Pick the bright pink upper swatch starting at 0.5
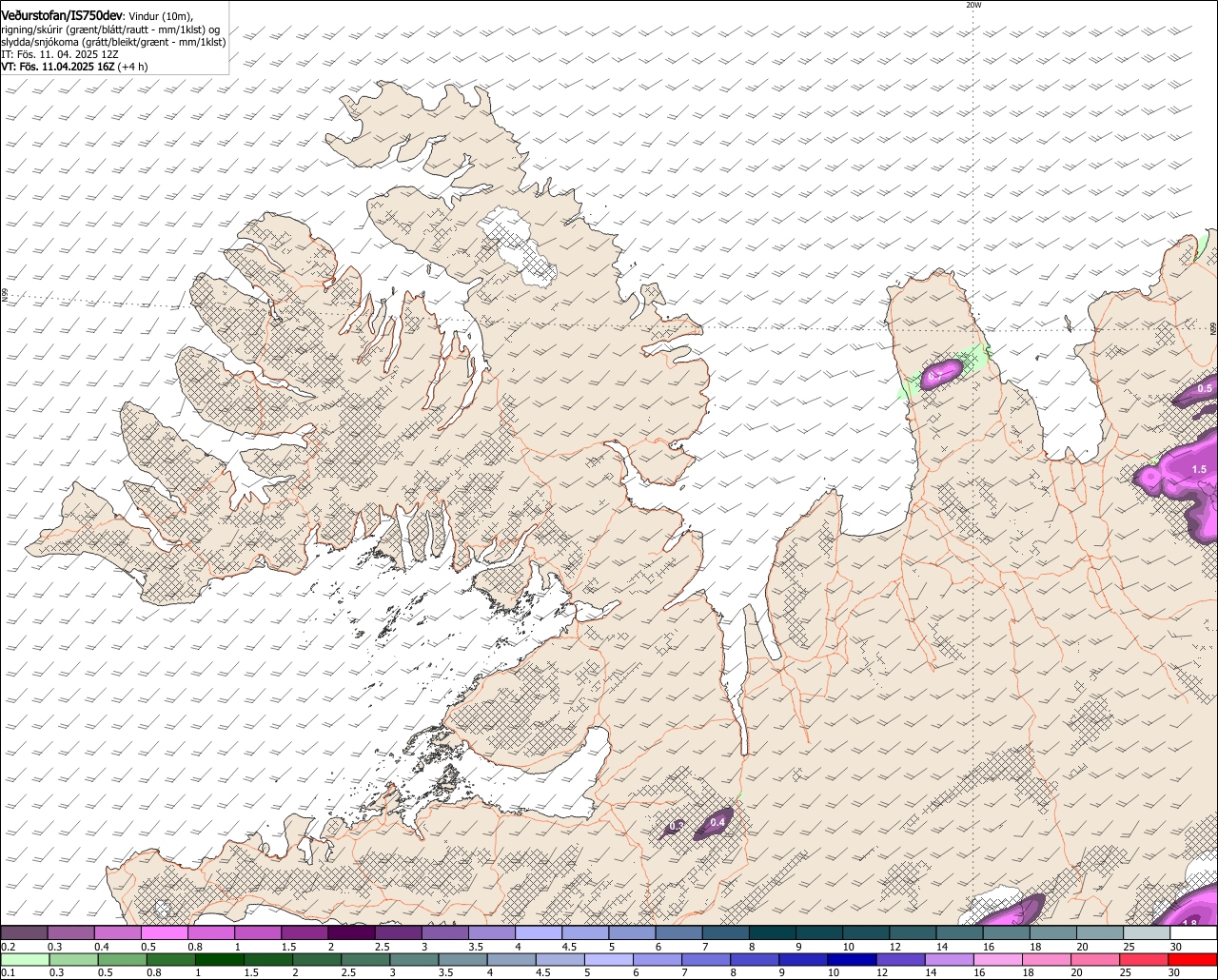Image resolution: width=1218 pixels, height=980 pixels. [x=164, y=933]
